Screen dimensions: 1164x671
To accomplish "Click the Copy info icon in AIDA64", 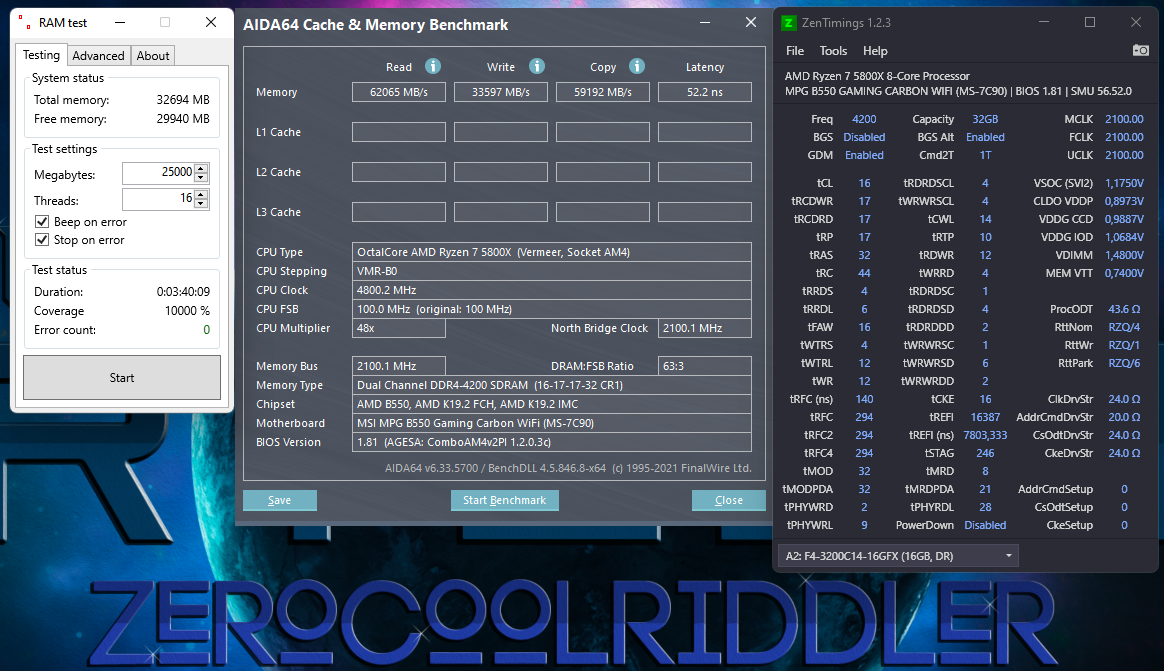I will pos(637,66).
